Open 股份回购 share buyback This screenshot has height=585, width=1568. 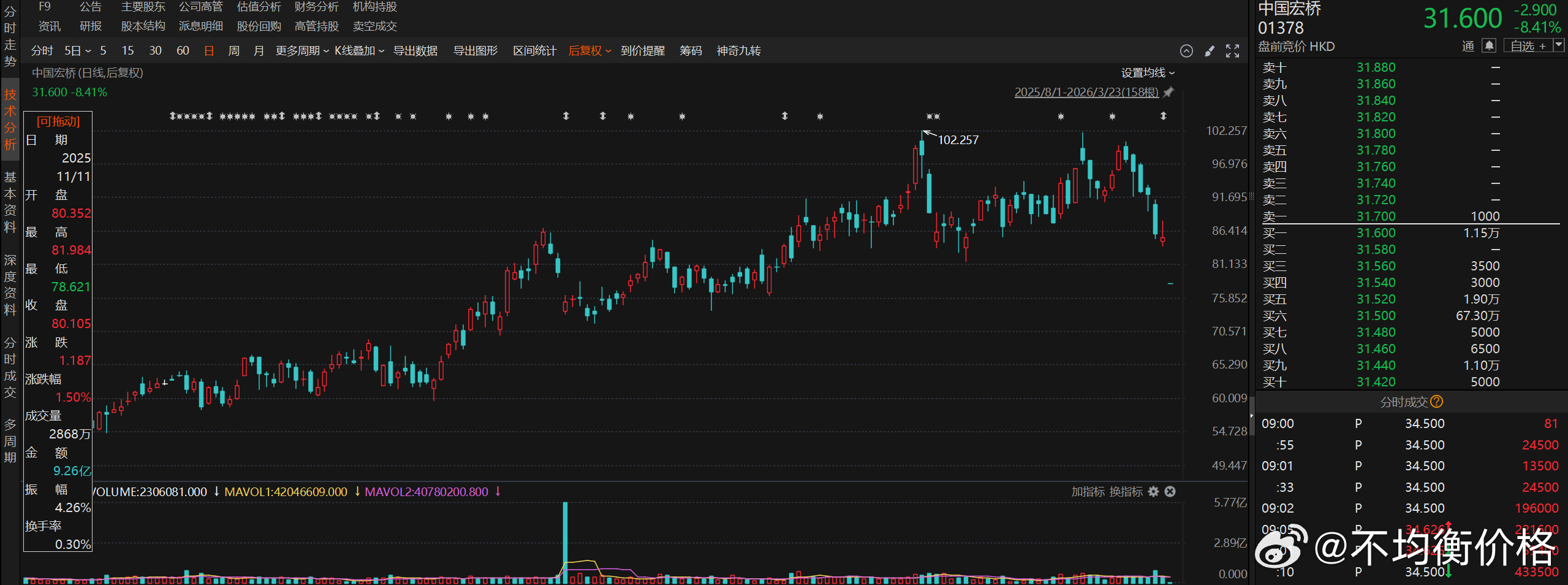coord(259,26)
